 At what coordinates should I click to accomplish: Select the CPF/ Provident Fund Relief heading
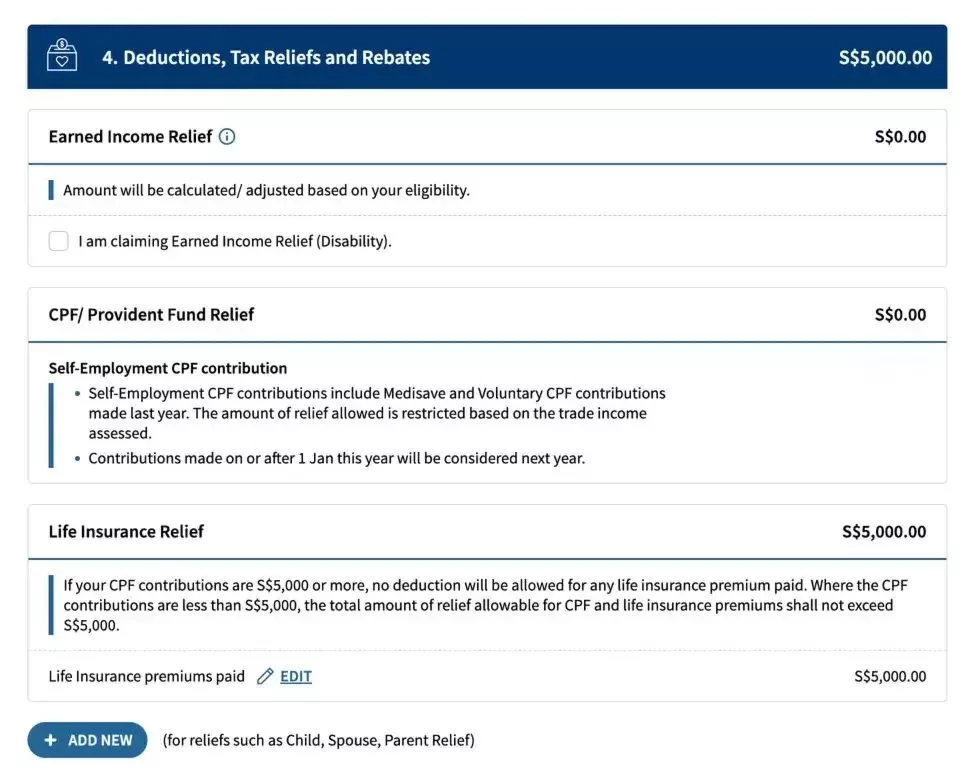coord(151,315)
